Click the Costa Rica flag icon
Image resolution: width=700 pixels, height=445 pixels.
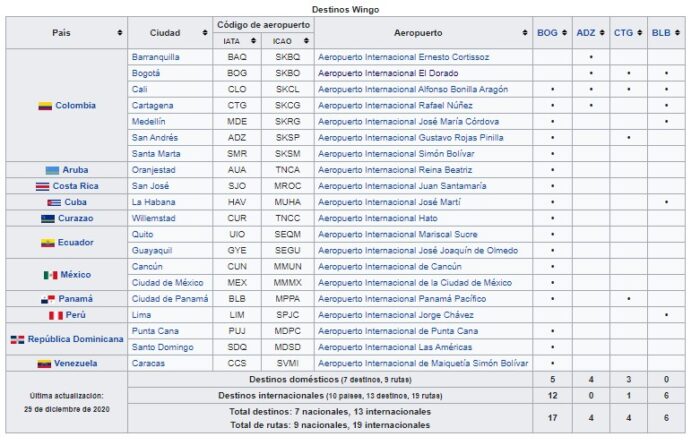click(42, 186)
